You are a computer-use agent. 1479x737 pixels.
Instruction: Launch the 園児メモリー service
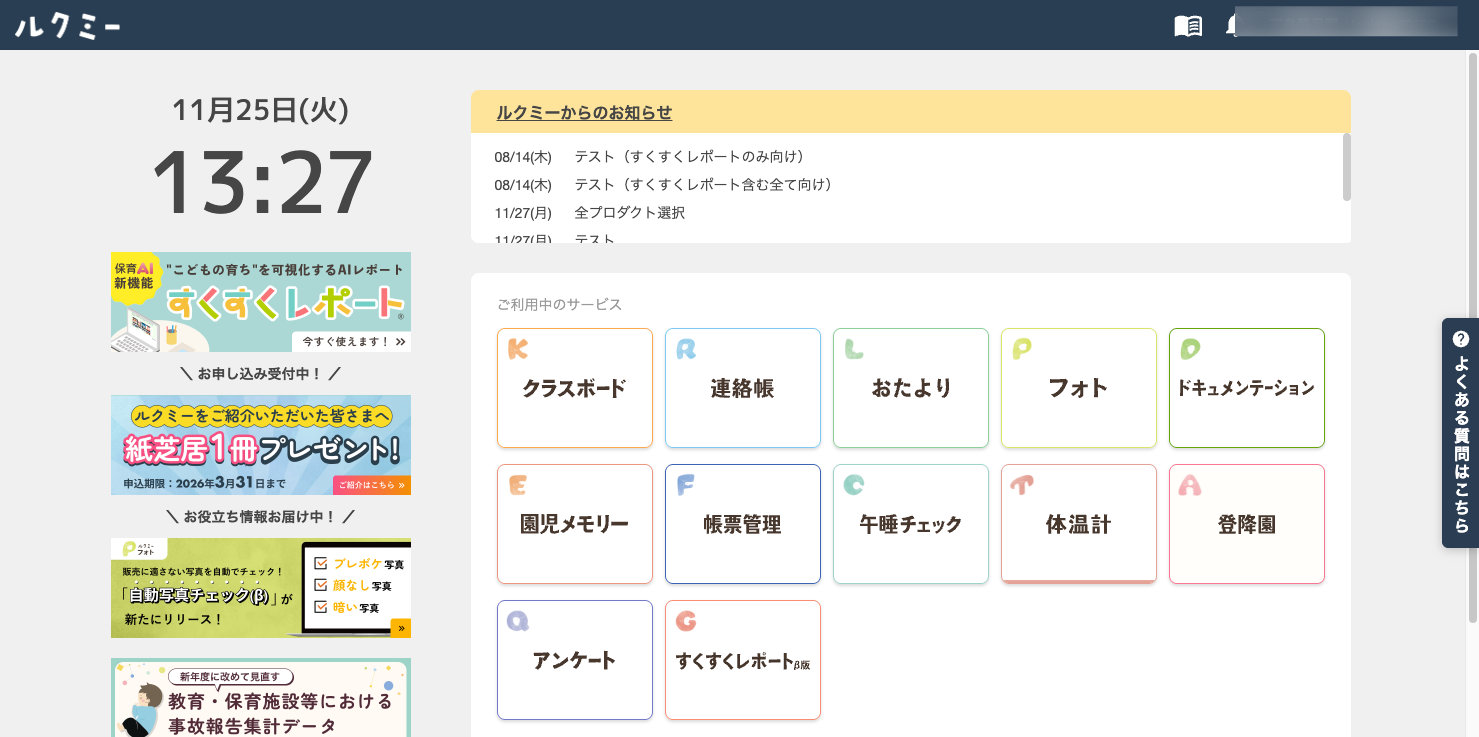click(x=575, y=524)
